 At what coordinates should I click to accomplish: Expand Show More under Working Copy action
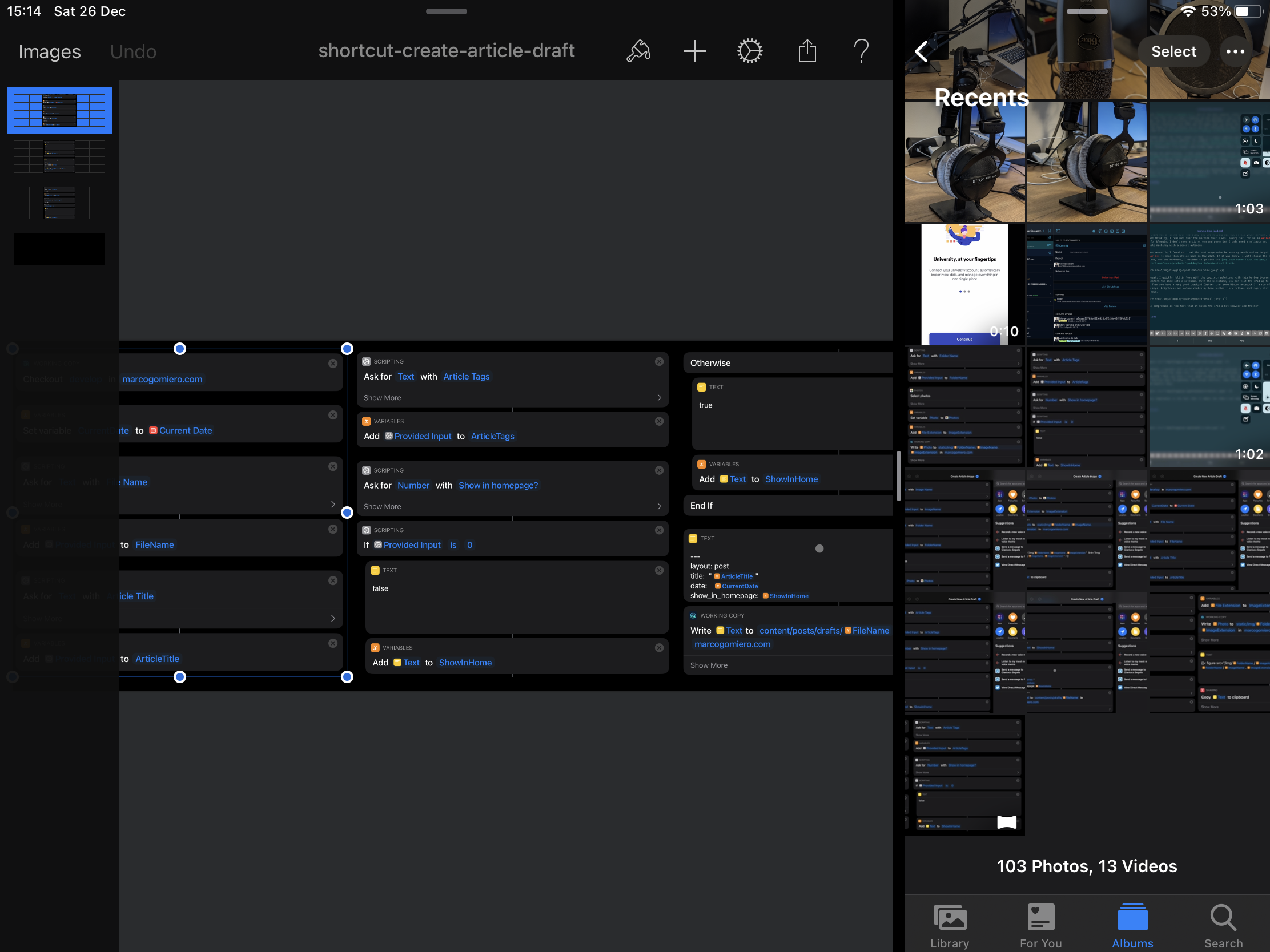click(787, 665)
